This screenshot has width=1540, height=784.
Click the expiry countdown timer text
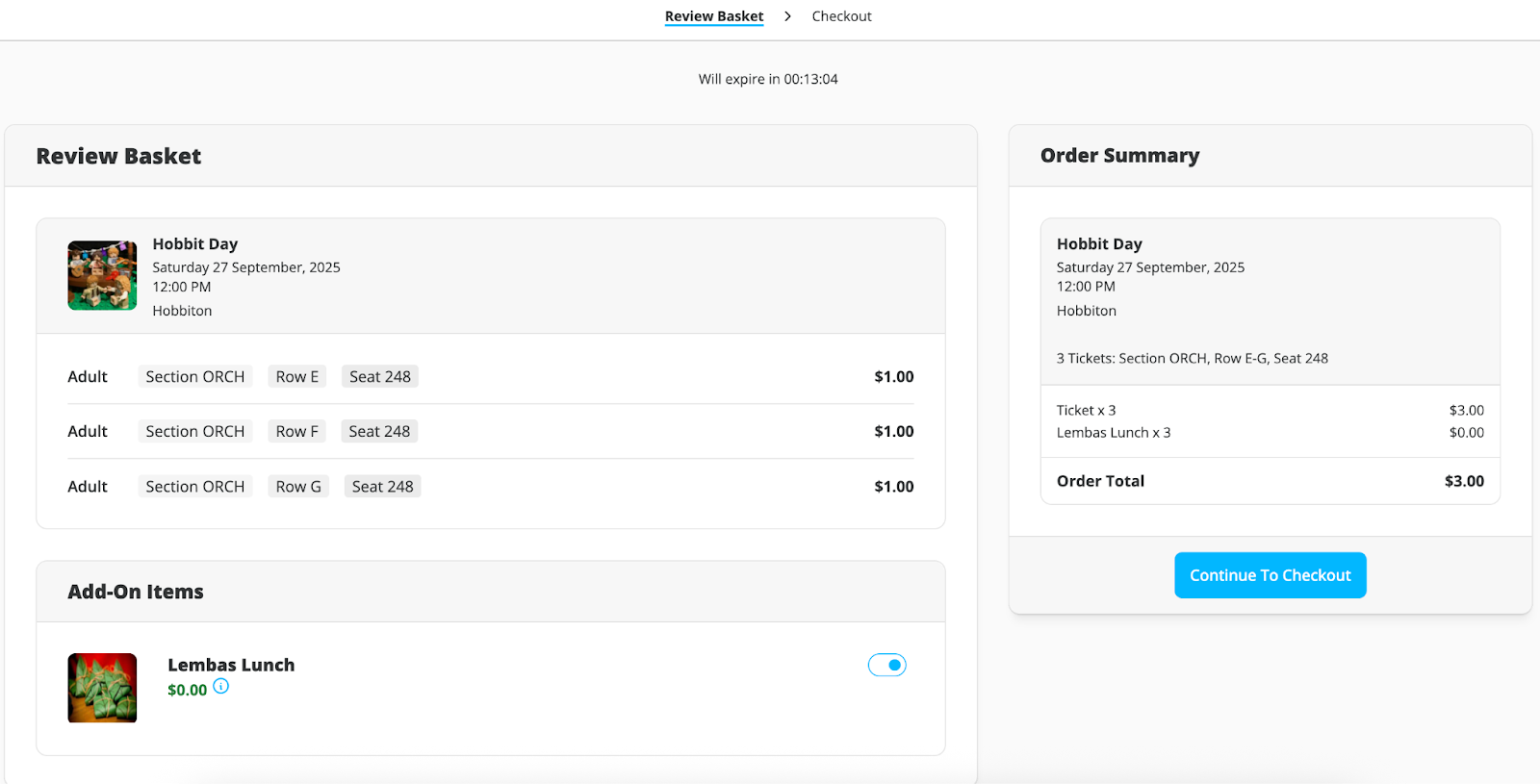coord(768,79)
